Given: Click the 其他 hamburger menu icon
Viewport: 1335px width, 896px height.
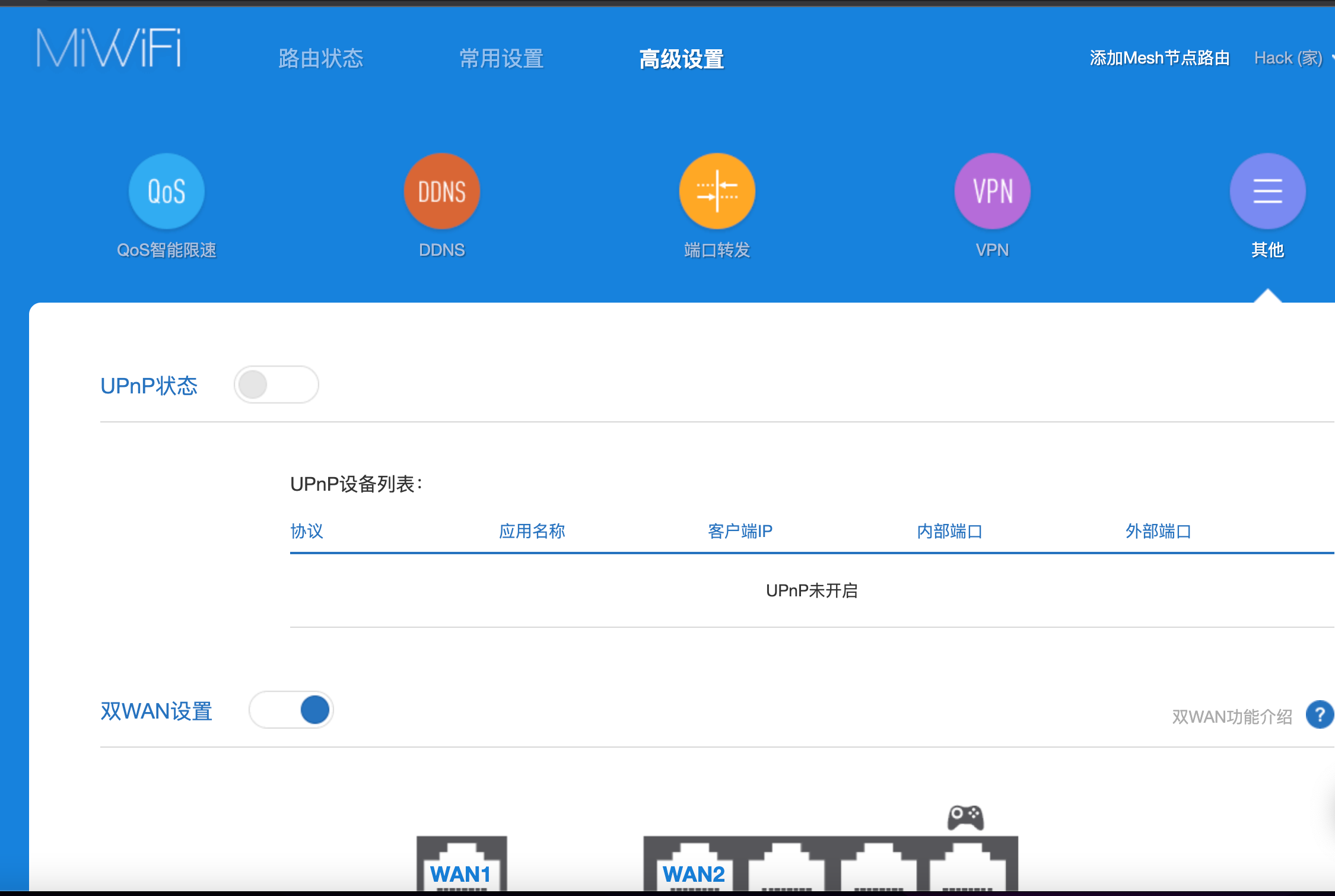Looking at the screenshot, I should [x=1267, y=191].
